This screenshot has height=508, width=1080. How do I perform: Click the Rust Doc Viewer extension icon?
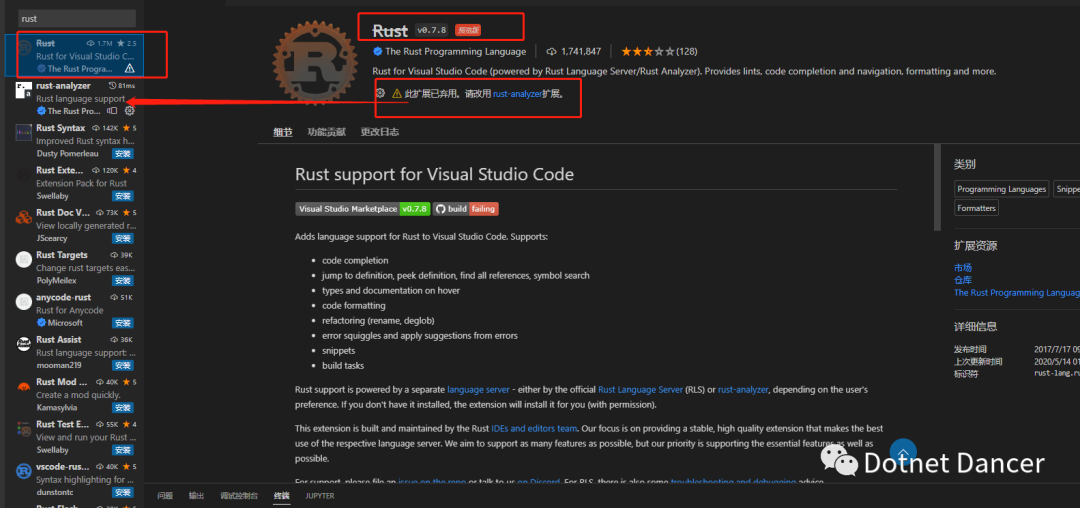[x=24, y=218]
